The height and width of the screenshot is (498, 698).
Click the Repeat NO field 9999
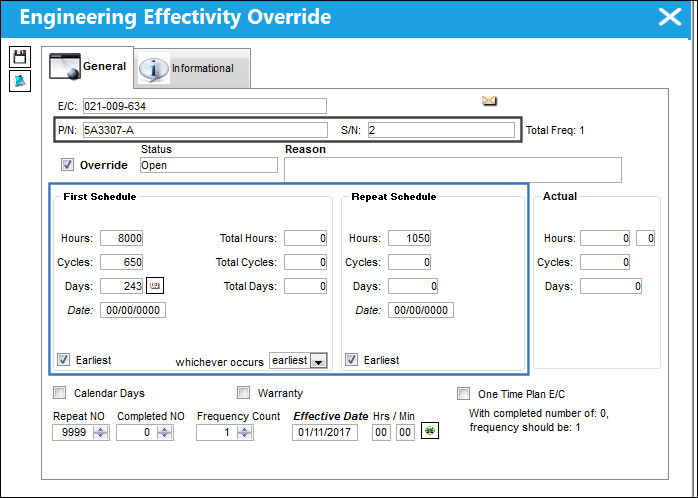73,432
